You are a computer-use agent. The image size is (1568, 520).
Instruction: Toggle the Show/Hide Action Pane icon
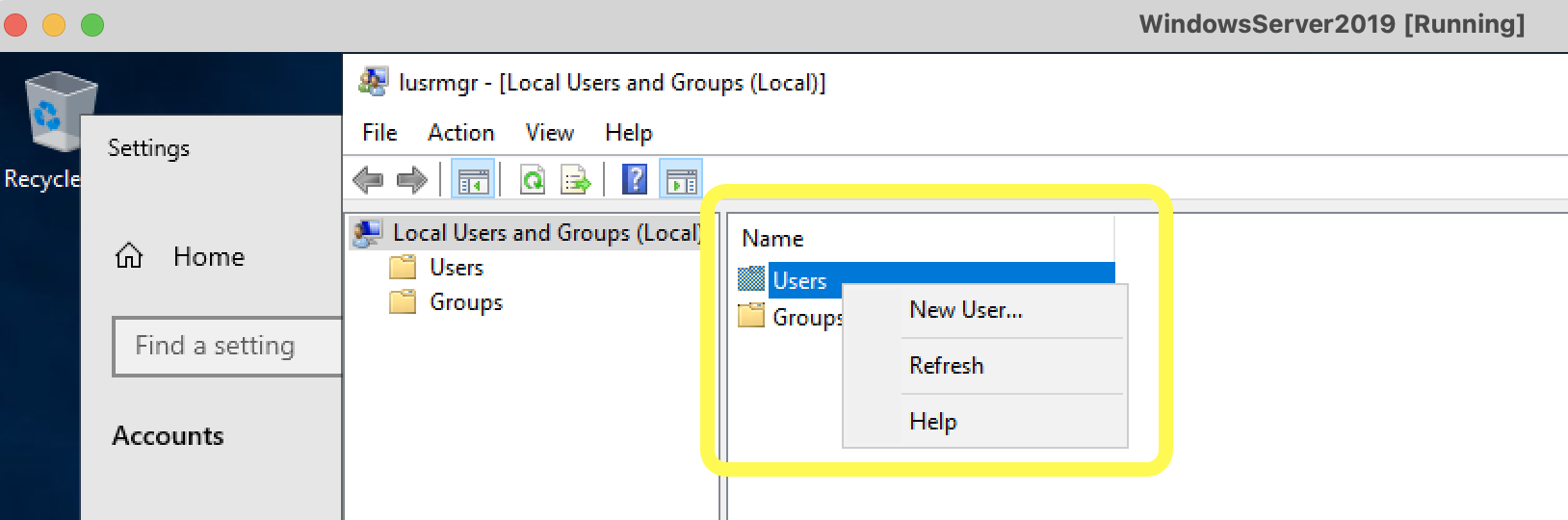click(x=682, y=179)
